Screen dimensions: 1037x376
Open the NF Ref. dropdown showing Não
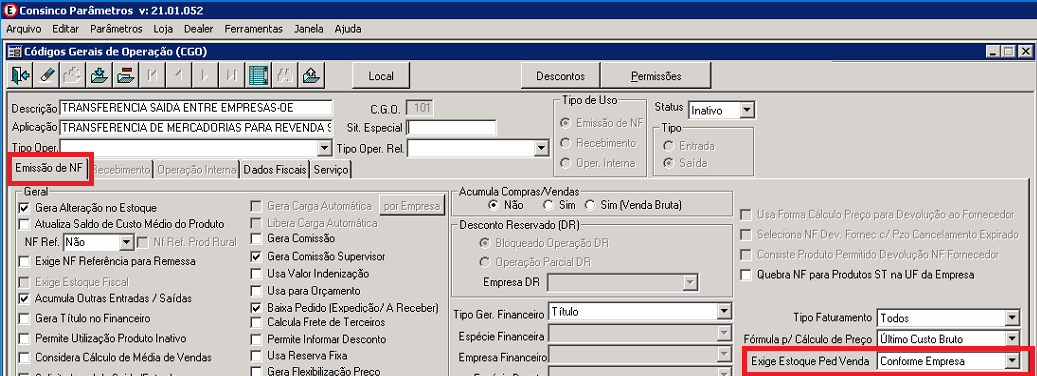click(128, 243)
